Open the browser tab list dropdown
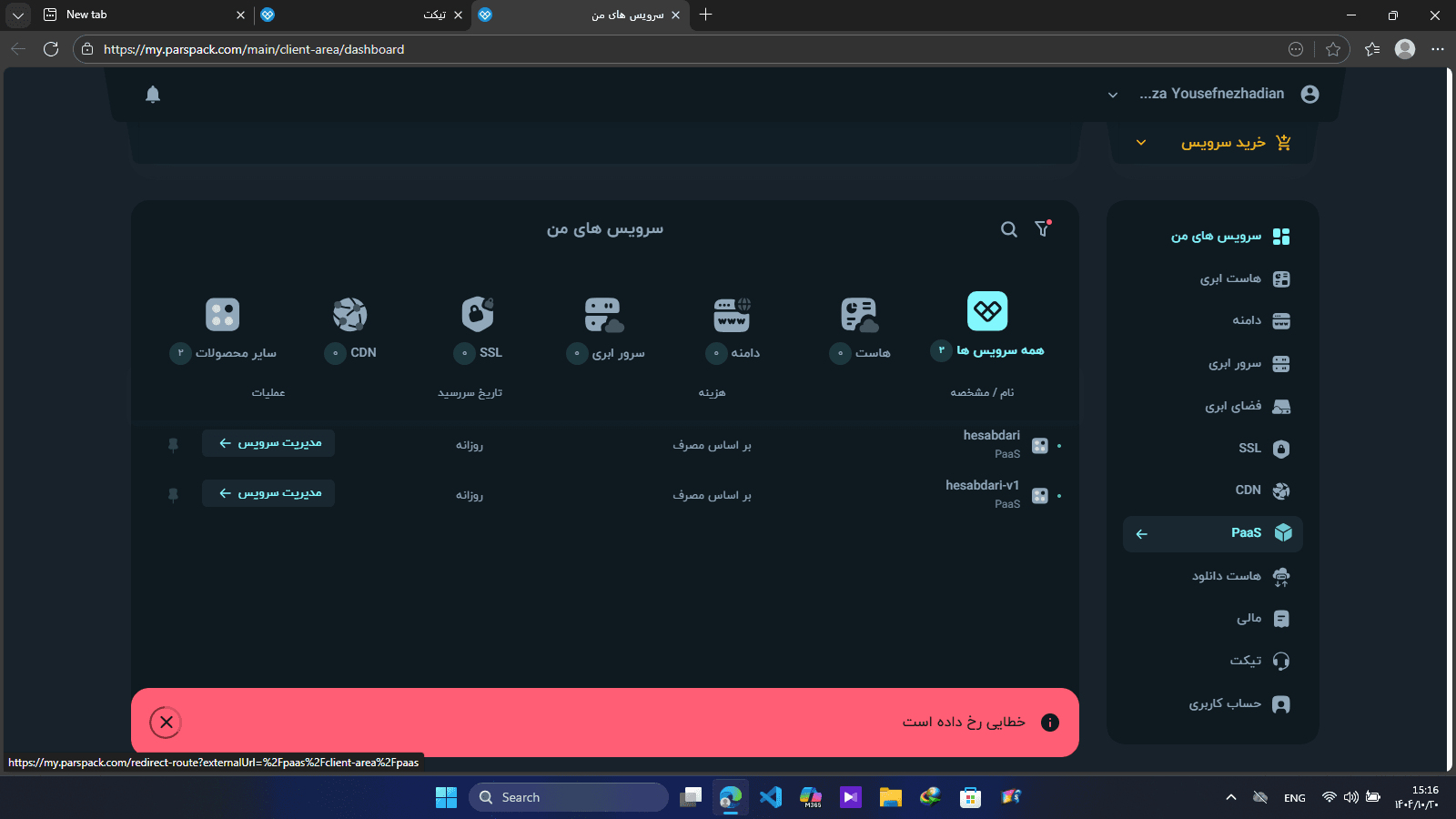The width and height of the screenshot is (1456, 819). tap(18, 15)
